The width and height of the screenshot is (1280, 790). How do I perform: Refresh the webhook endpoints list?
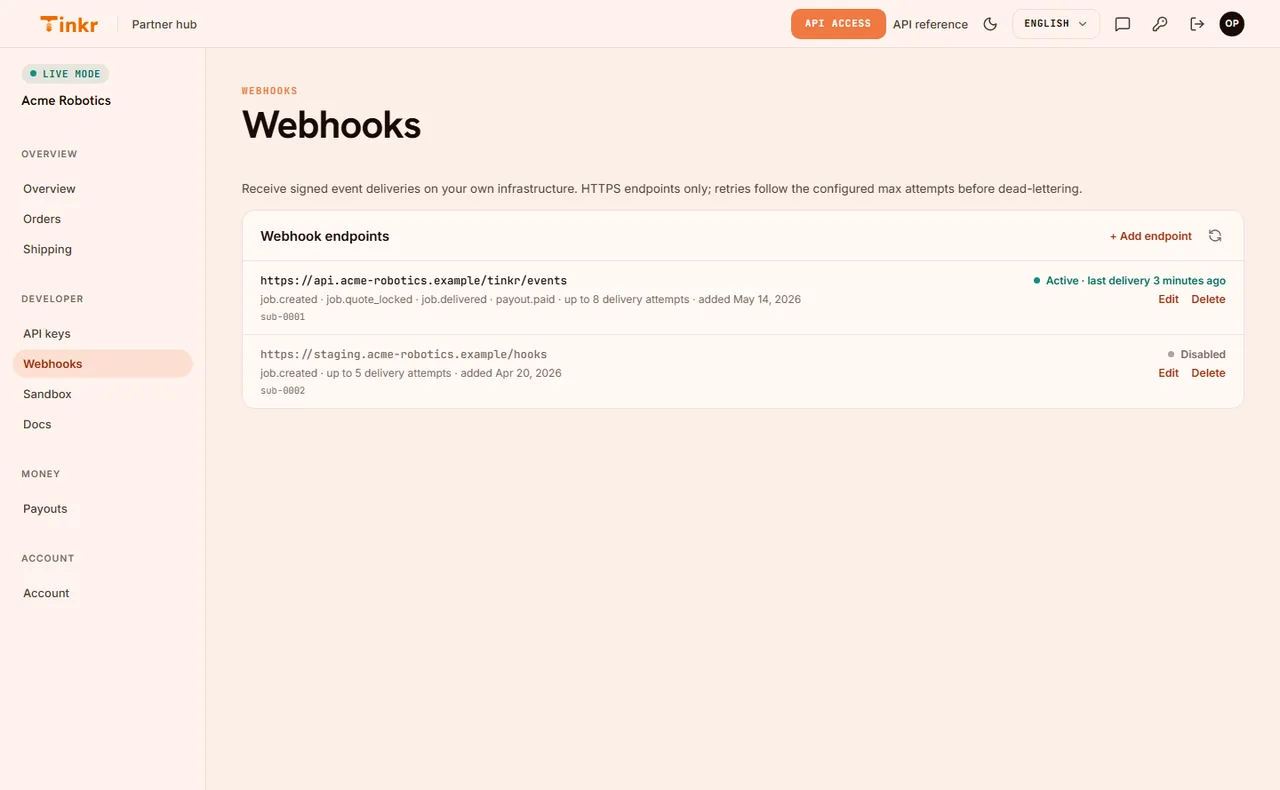point(1215,236)
